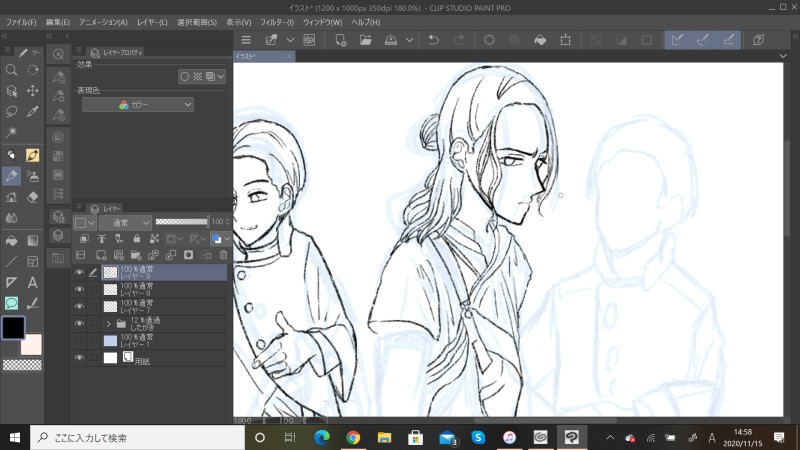This screenshot has height=450, width=800.
Task: Toggle first snap to ruler button
Action: pos(677,40)
